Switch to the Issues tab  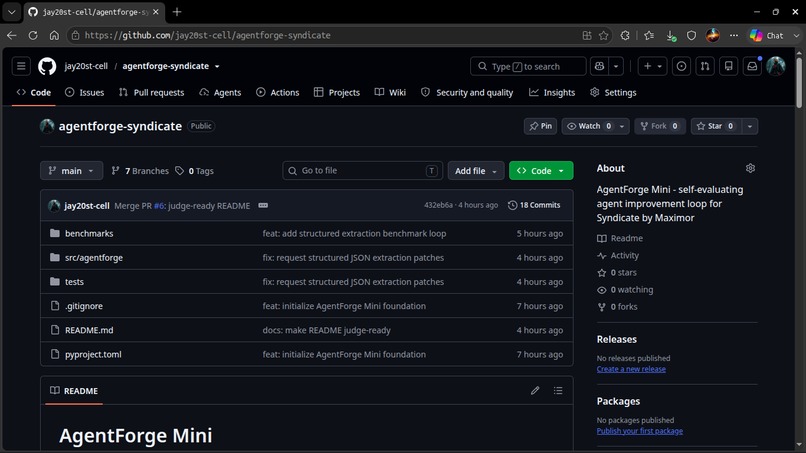click(x=85, y=93)
